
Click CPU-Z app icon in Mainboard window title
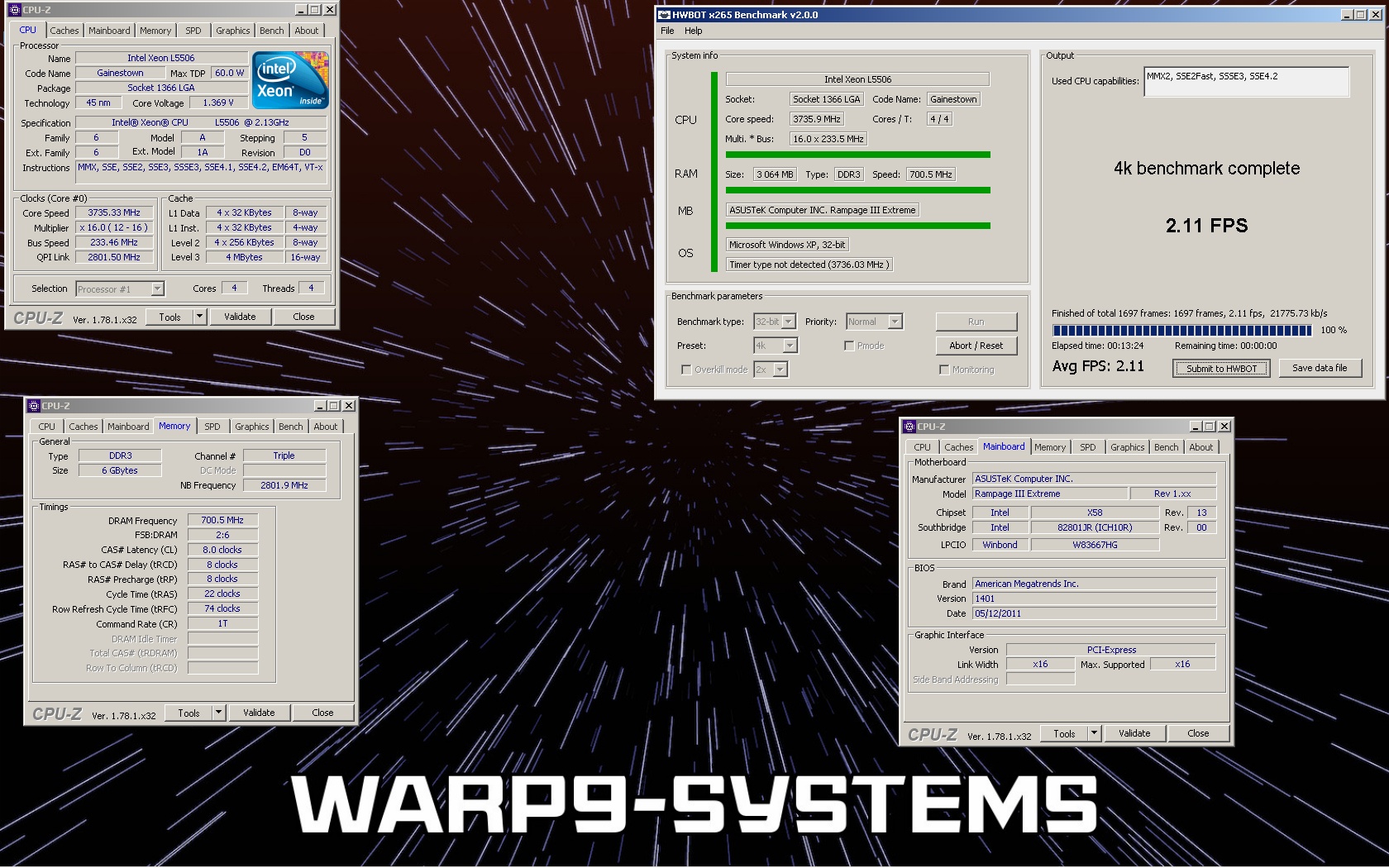tap(909, 427)
